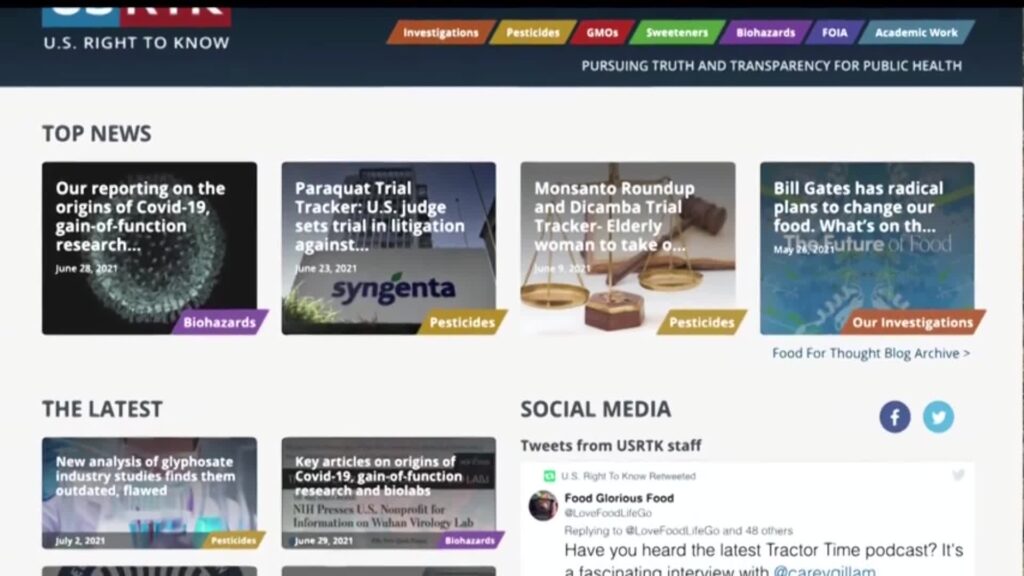Click the @LoveFoodLifeGo handle

click(x=608, y=513)
